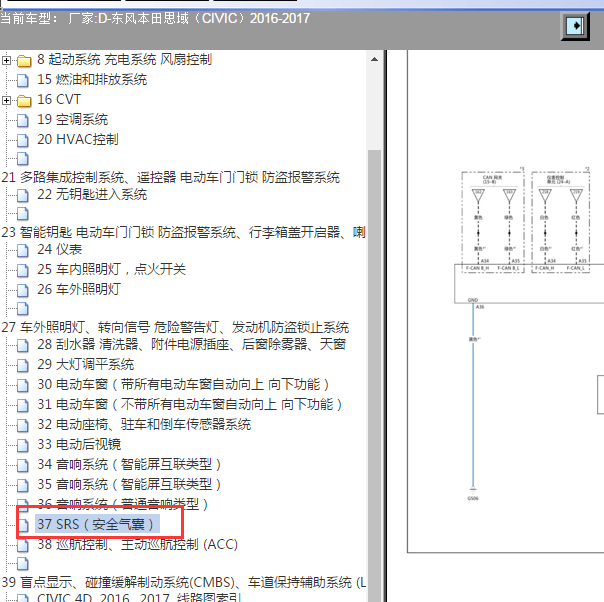The width and height of the screenshot is (604, 602).
Task: Click document icon next to 29 大灯调平系统
Action: tap(23, 366)
